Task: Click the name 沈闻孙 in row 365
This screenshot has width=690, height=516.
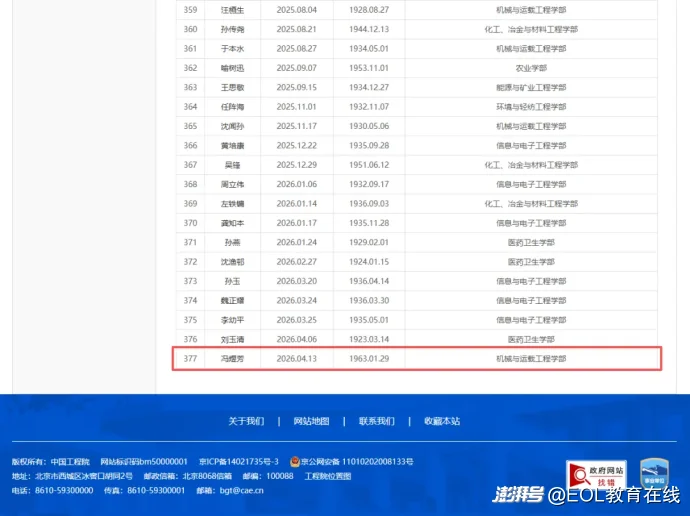Action: [x=232, y=126]
